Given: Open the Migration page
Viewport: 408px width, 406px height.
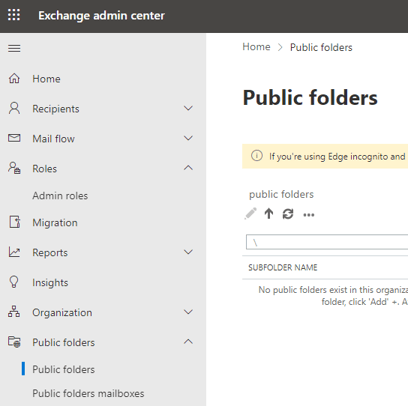Looking at the screenshot, I should click(55, 223).
